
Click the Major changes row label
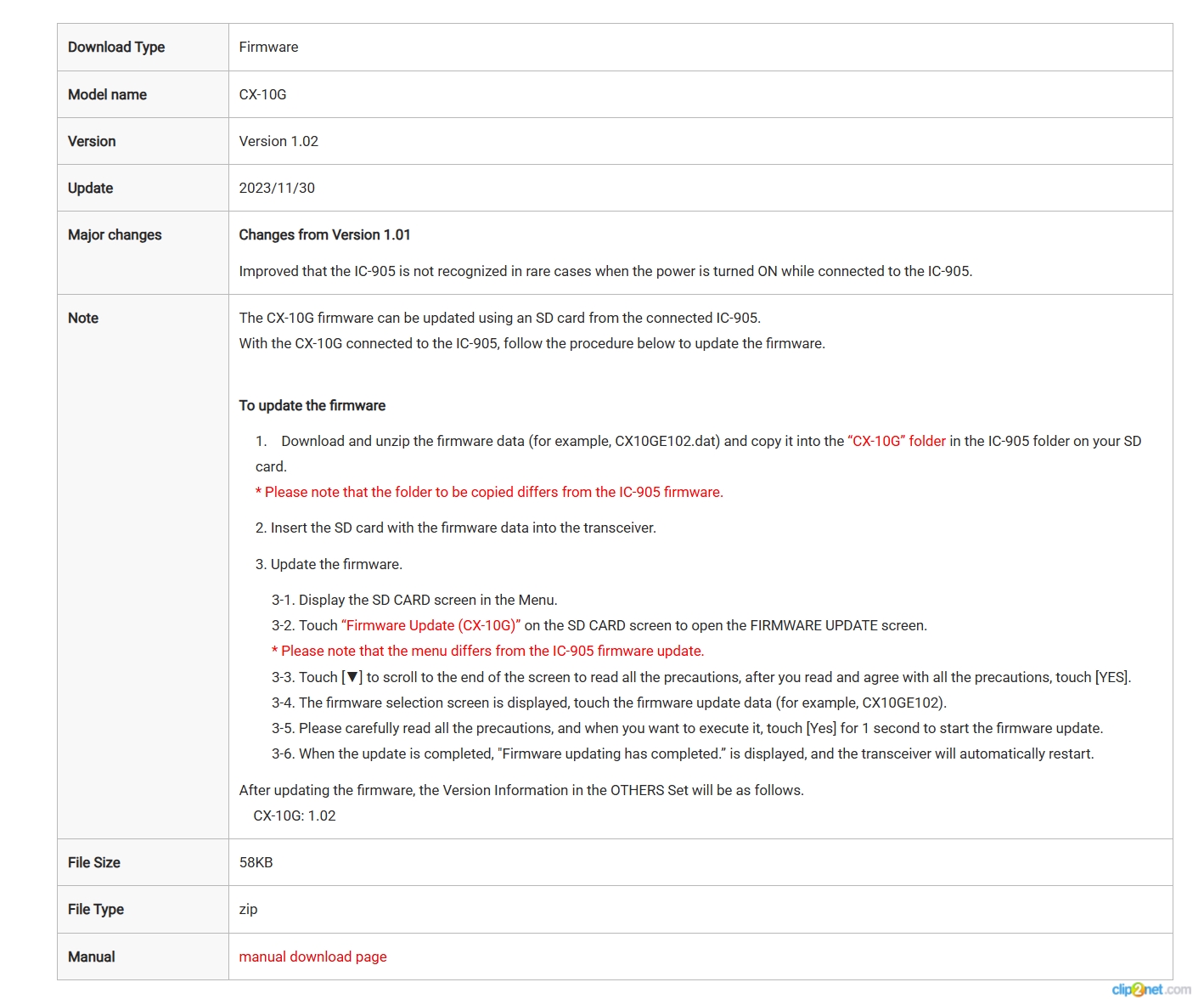click(115, 234)
